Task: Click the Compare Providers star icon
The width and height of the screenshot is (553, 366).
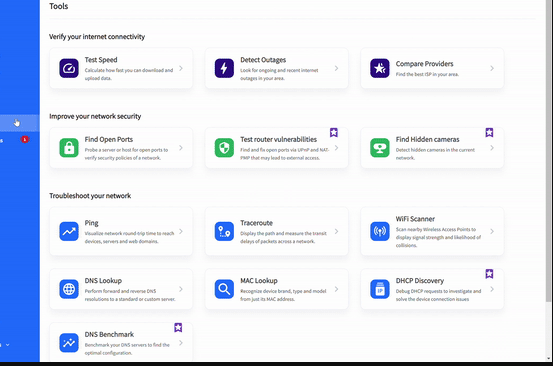Action: pyautogui.click(x=380, y=68)
